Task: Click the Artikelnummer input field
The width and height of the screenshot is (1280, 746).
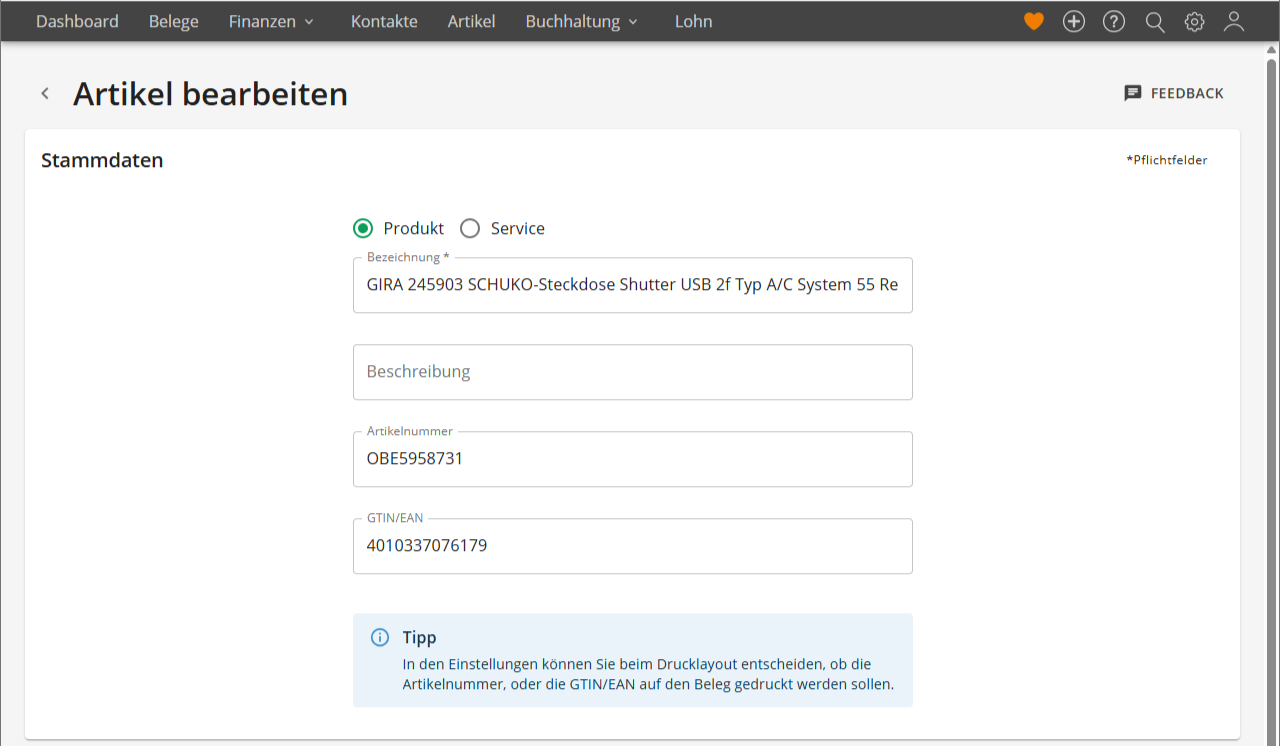Action: pos(632,459)
